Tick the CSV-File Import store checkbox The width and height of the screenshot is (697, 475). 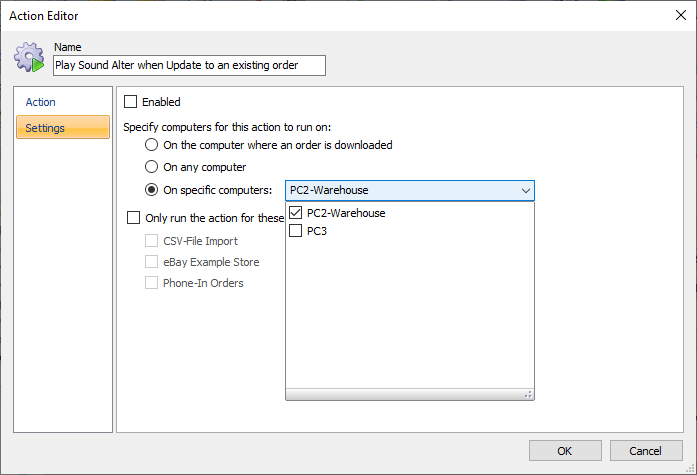(x=152, y=241)
